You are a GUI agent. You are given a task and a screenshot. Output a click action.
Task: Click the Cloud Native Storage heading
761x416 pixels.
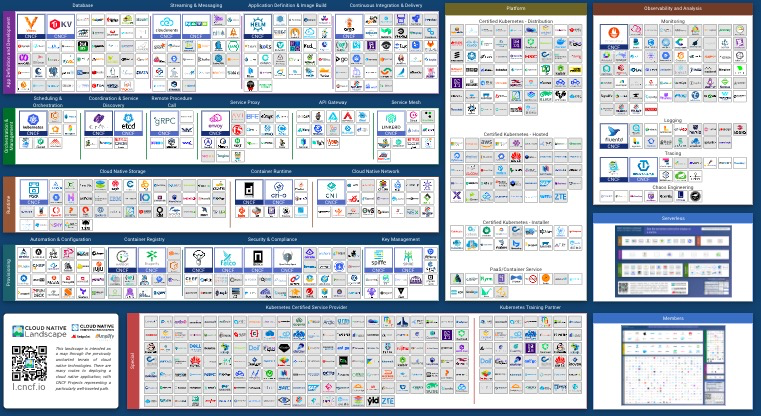122,171
